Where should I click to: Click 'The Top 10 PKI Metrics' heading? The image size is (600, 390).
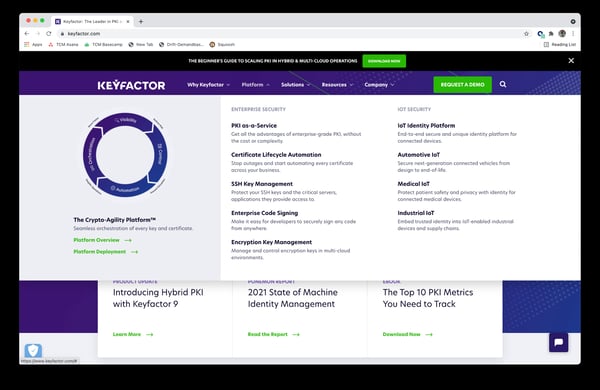[x=428, y=298]
